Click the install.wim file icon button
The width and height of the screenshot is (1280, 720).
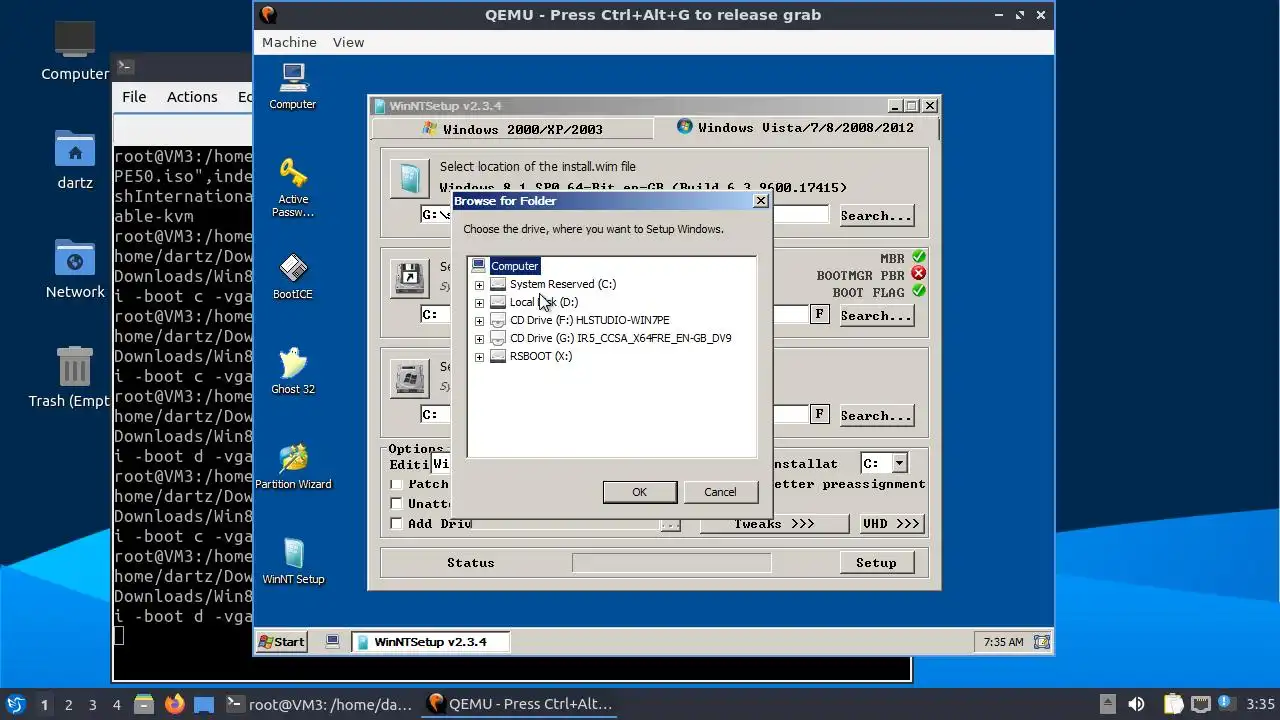pos(409,178)
